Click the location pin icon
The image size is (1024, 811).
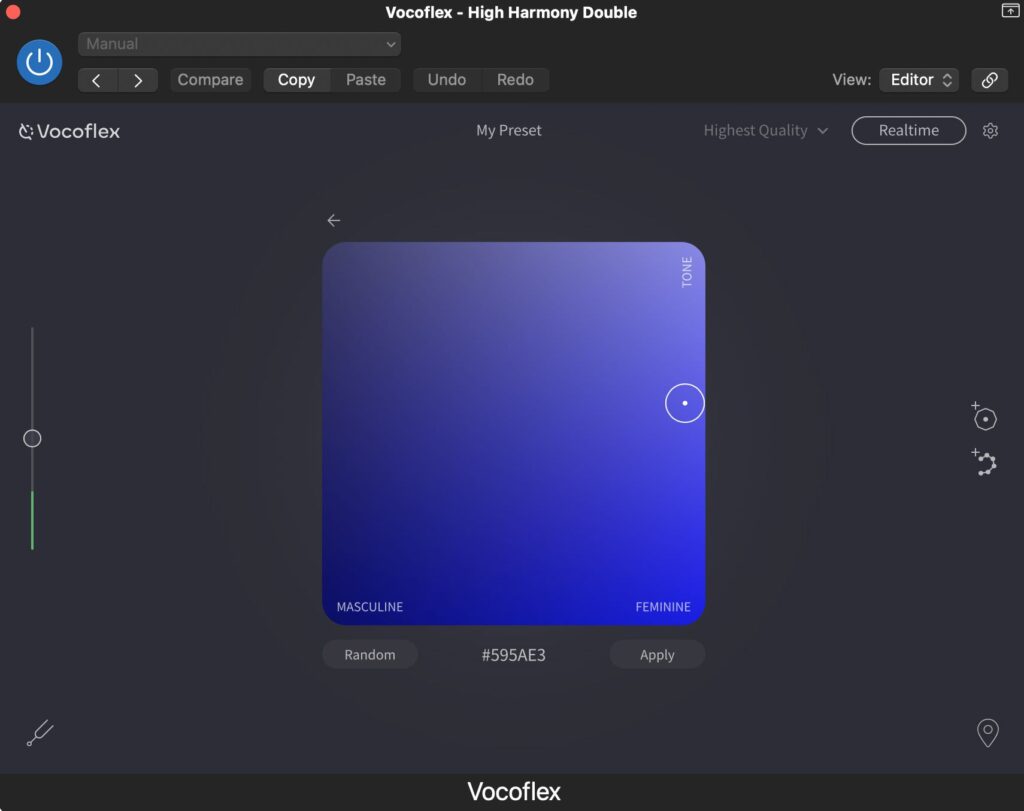click(x=987, y=733)
